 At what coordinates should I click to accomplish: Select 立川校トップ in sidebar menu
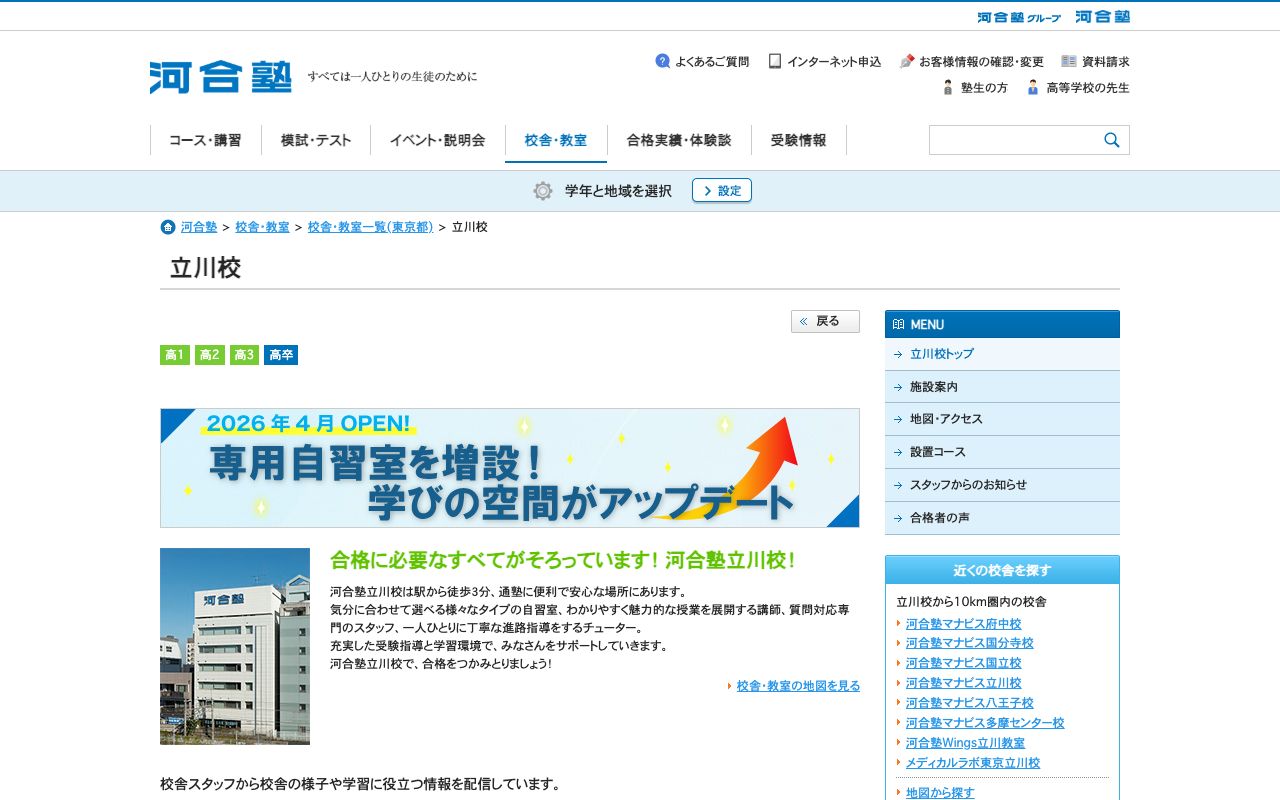1002,354
